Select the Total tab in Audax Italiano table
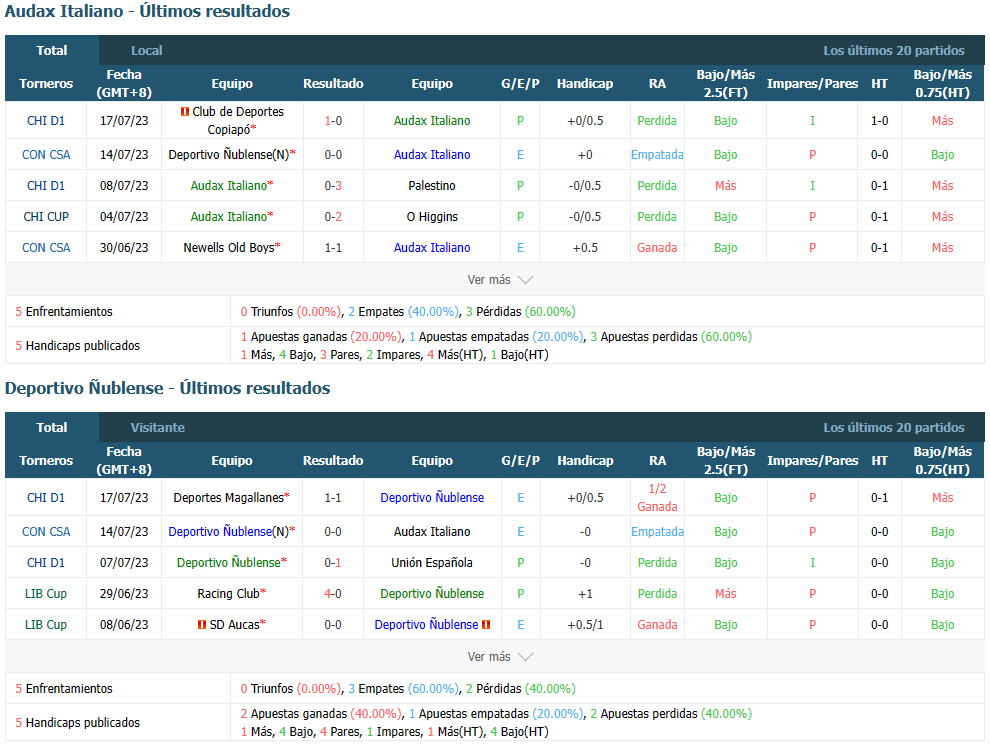Image resolution: width=990 pixels, height=747 pixels. (x=52, y=51)
